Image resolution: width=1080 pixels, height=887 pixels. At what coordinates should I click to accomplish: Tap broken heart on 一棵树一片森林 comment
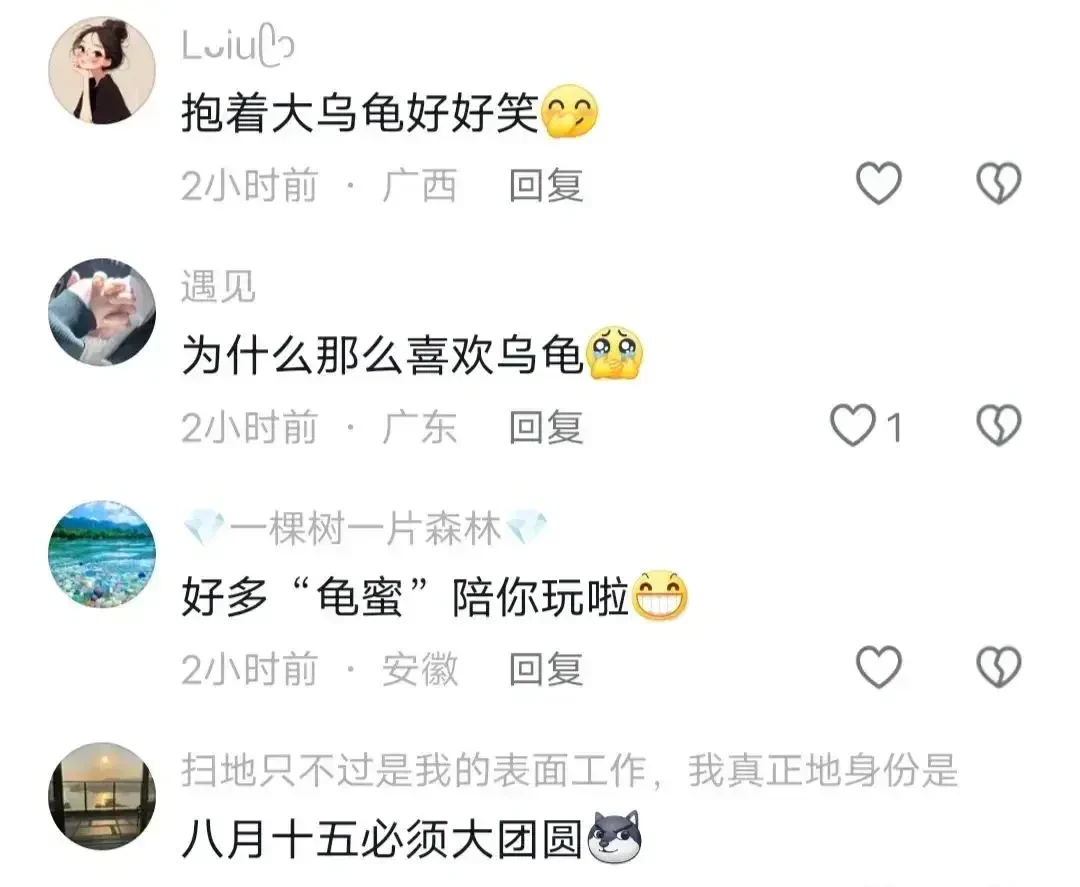pos(999,667)
